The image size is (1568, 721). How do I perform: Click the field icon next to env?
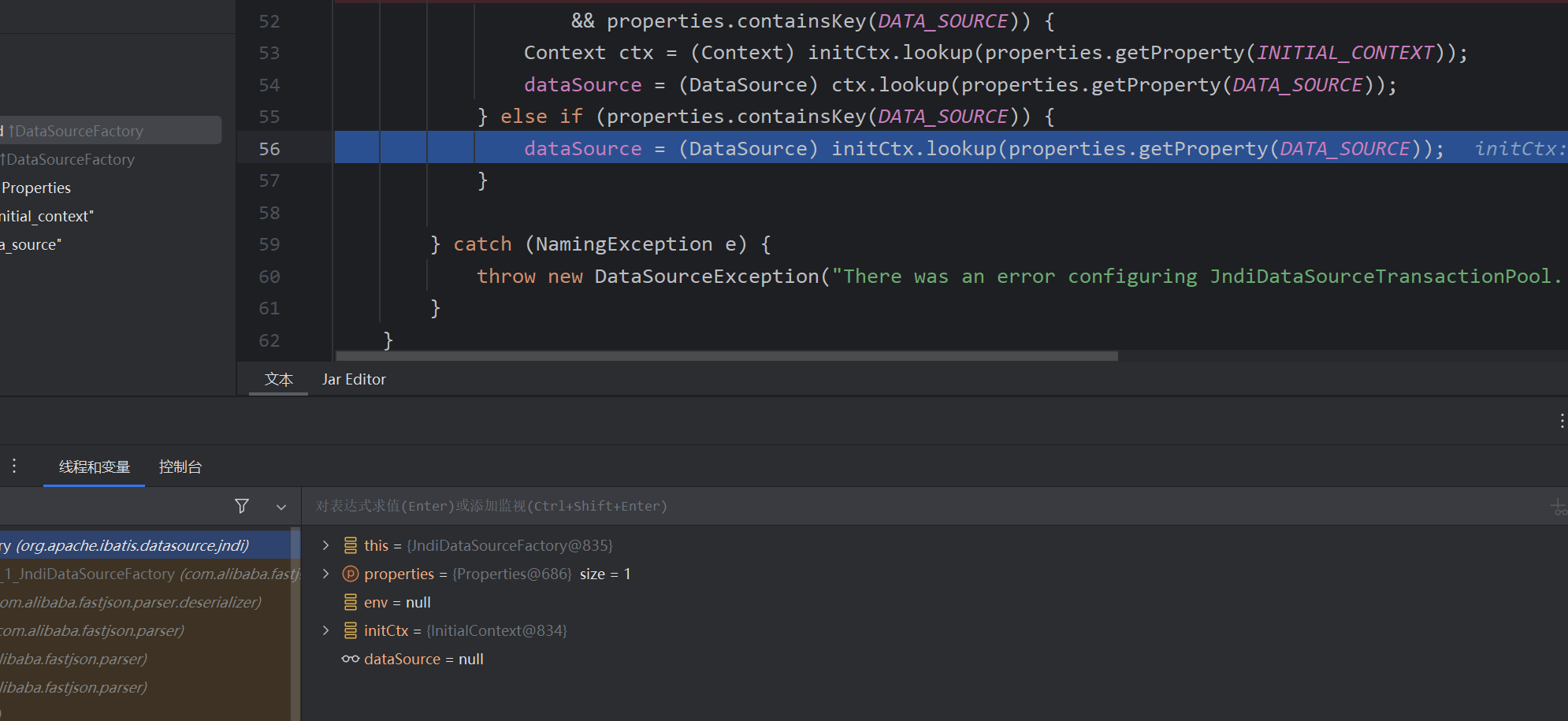[x=351, y=602]
